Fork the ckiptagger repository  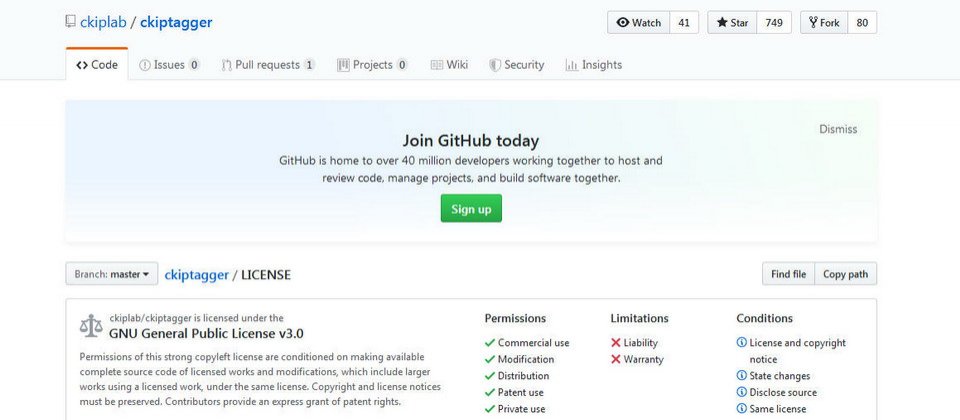[823, 23]
